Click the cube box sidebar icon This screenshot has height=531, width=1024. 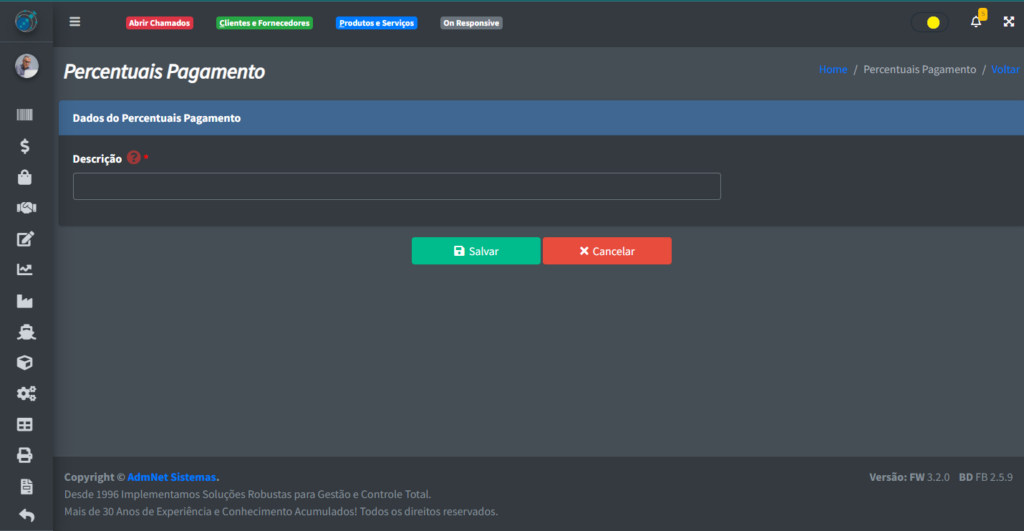click(x=26, y=362)
